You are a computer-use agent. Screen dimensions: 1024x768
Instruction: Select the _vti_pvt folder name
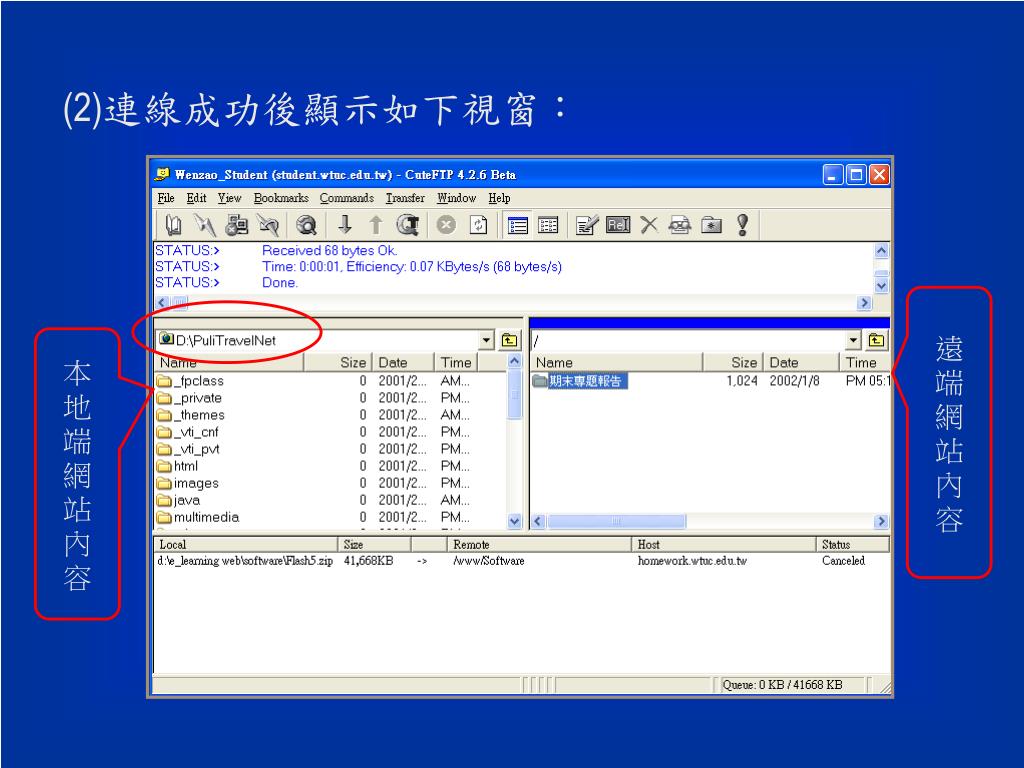click(x=197, y=449)
